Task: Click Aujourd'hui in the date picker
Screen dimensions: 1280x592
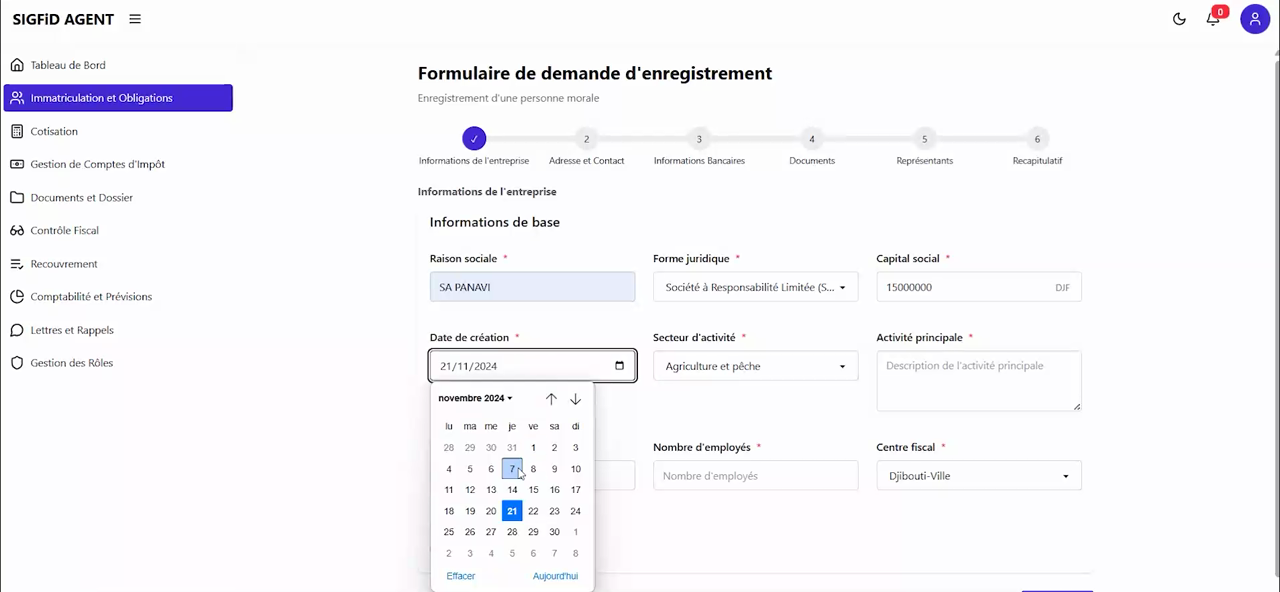Action: [555, 576]
